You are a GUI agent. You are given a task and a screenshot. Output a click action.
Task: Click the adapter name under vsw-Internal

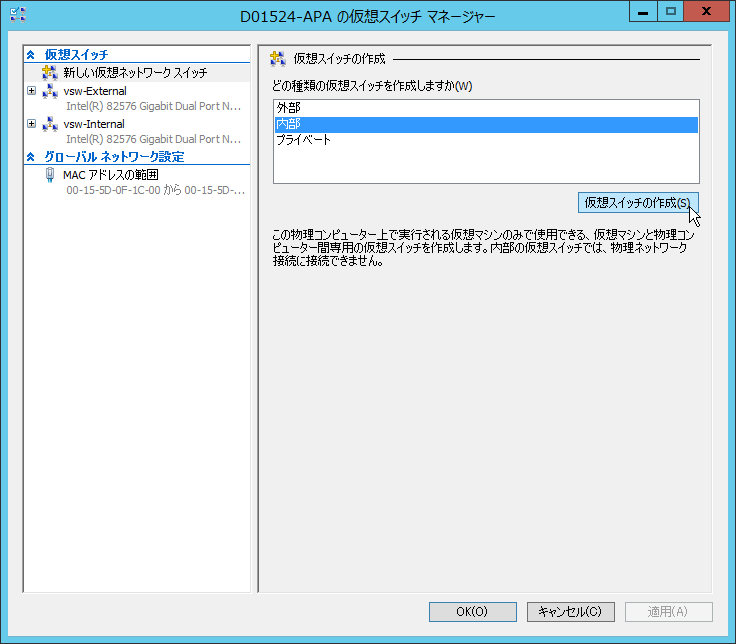click(x=153, y=139)
